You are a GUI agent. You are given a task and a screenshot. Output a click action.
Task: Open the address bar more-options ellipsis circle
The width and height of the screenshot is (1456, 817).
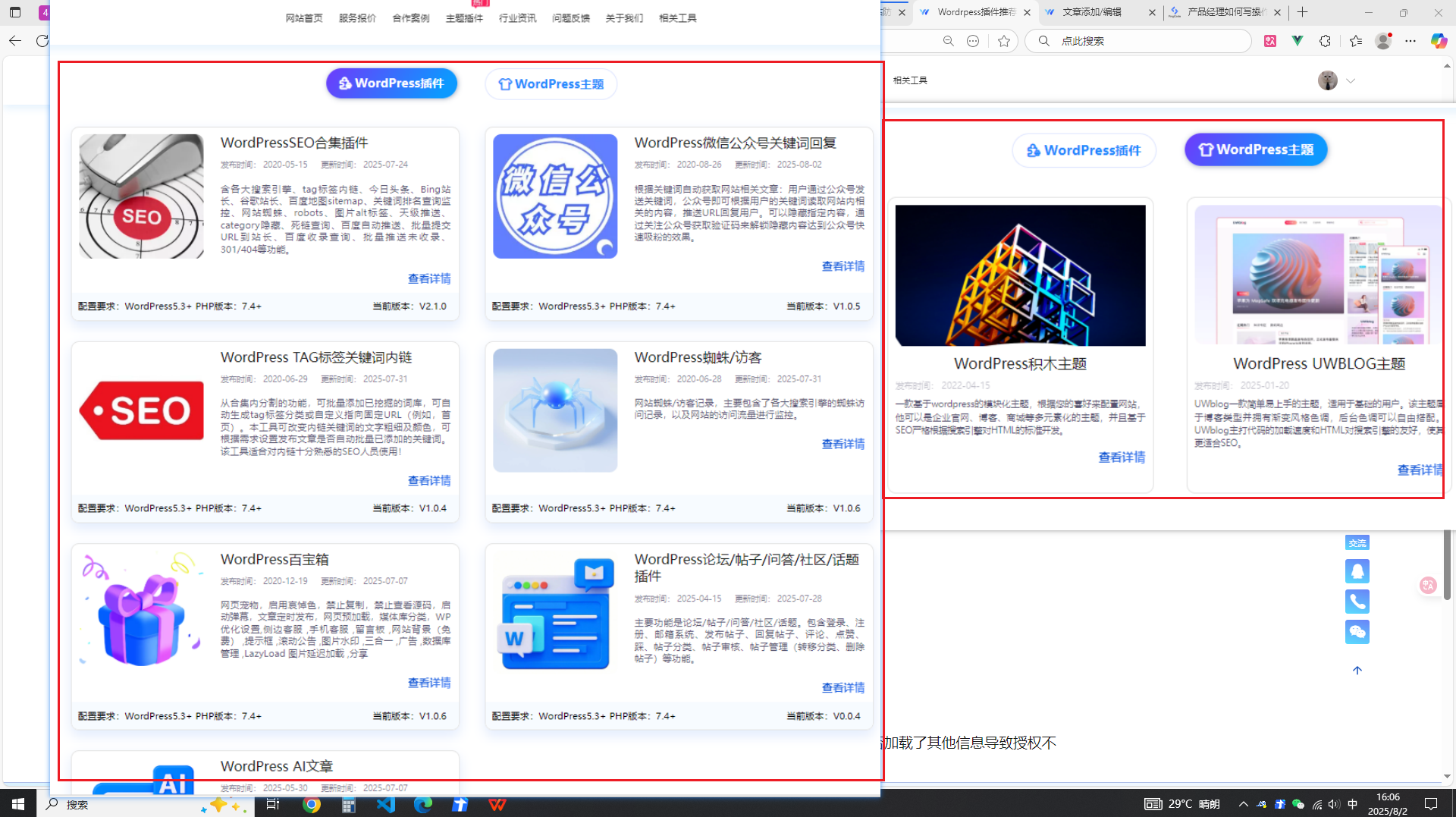pos(973,41)
